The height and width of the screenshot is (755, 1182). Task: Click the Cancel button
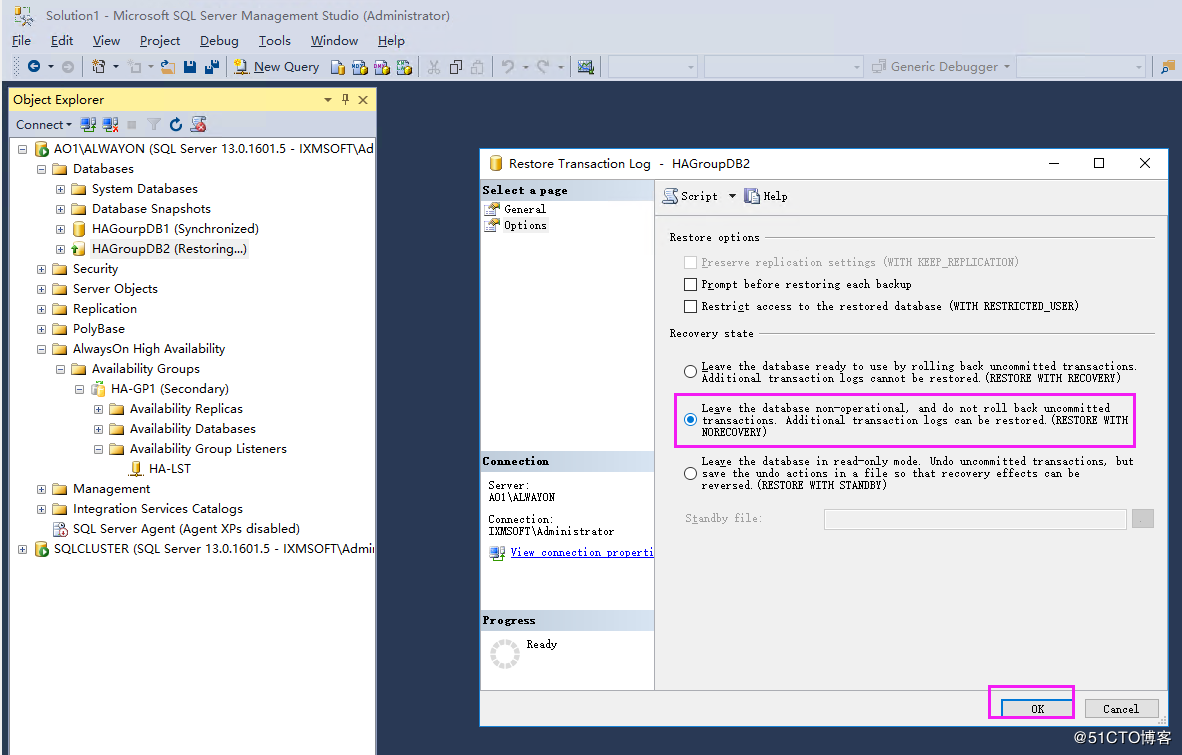(1120, 708)
